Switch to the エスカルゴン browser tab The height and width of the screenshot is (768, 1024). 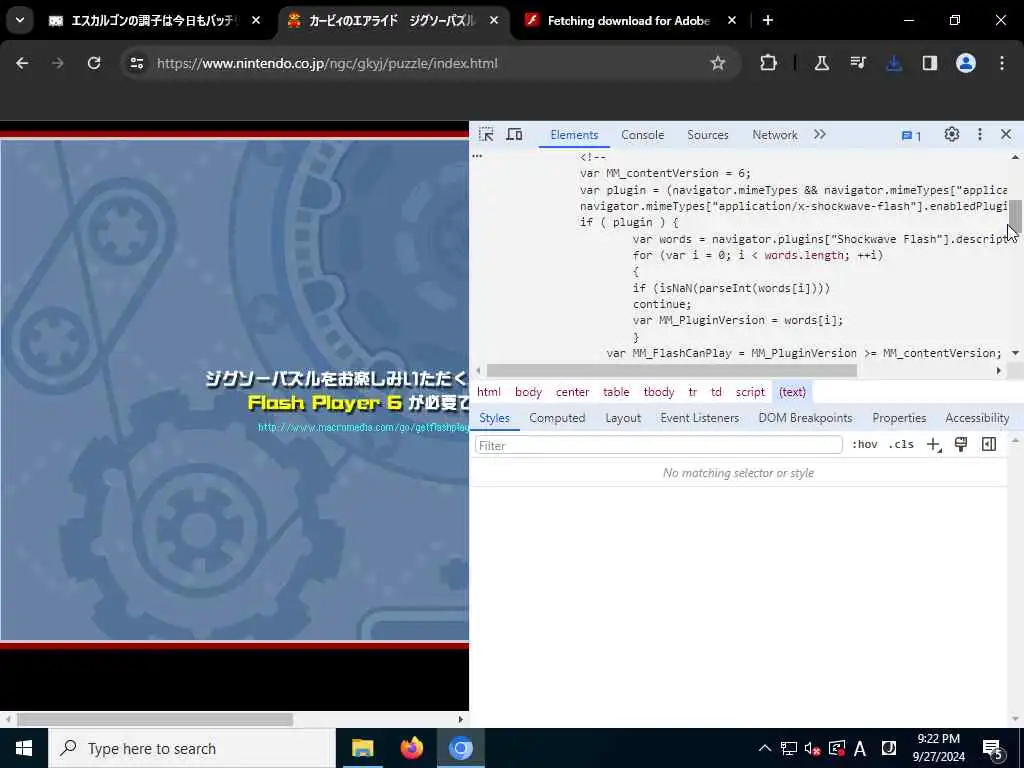[x=155, y=20]
